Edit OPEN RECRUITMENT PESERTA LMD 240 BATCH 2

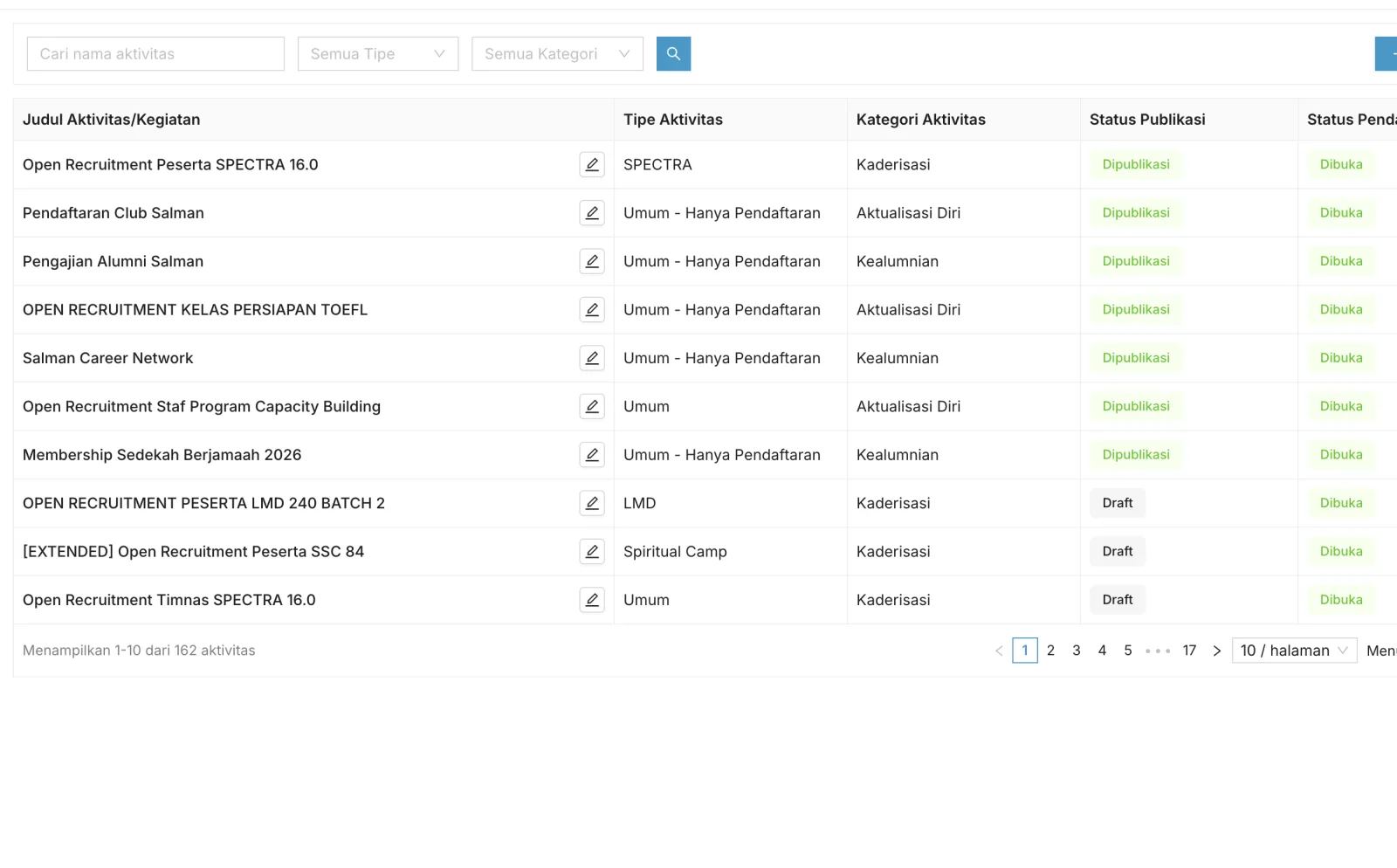(x=592, y=503)
